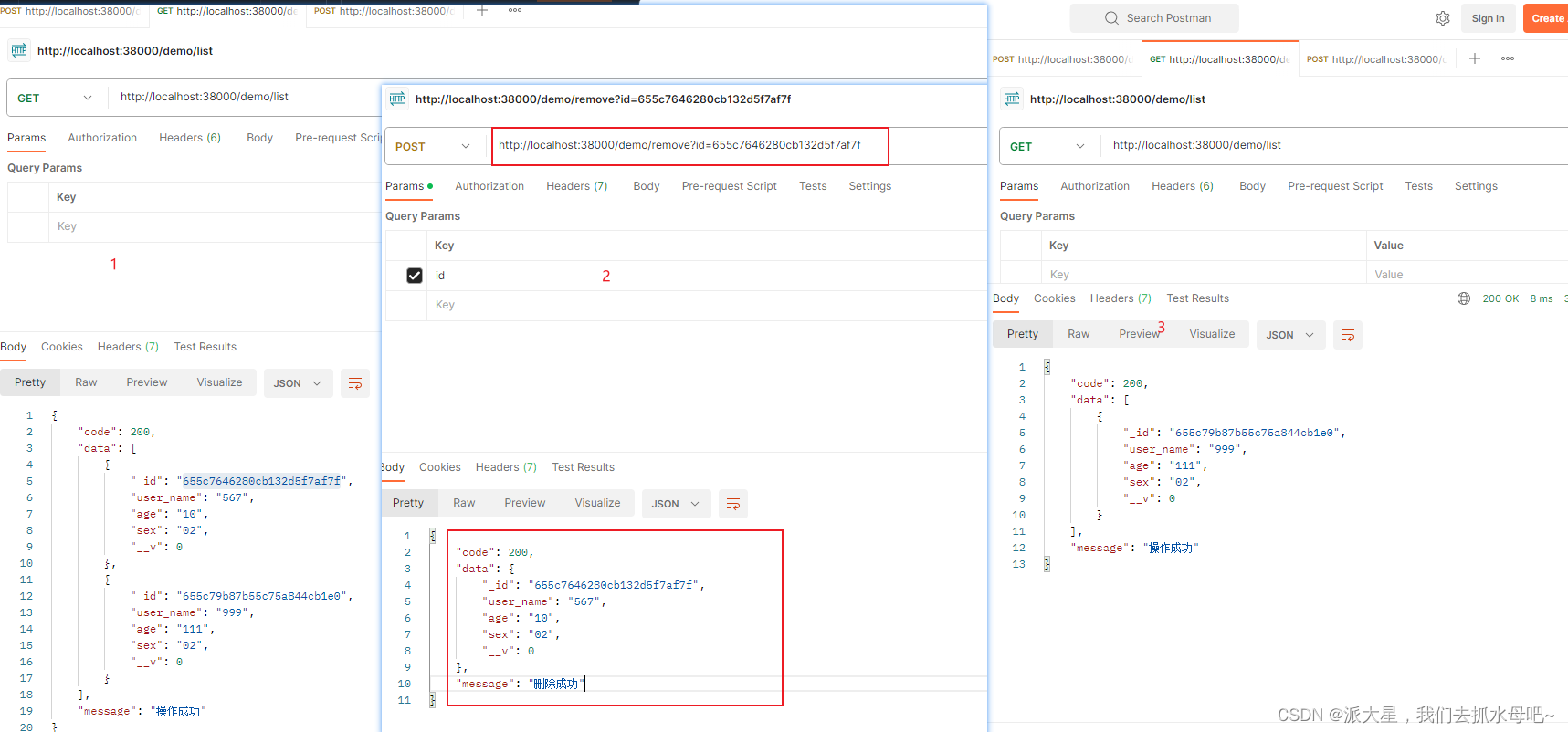Image resolution: width=1568 pixels, height=732 pixels.
Task: Open Headers (7) request tab in middle window
Action: tap(577, 186)
